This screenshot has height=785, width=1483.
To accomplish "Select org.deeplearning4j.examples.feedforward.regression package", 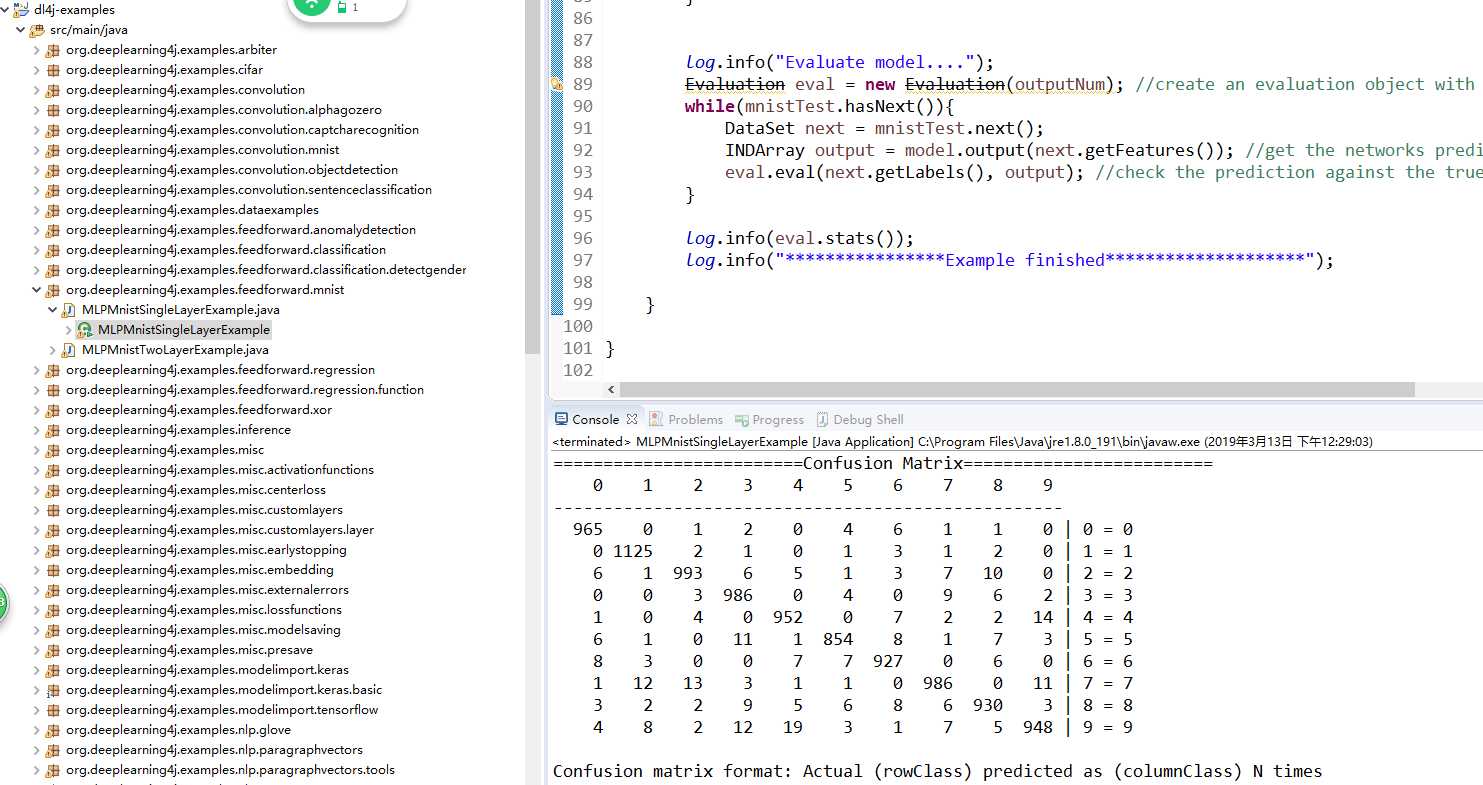I will pos(221,370).
